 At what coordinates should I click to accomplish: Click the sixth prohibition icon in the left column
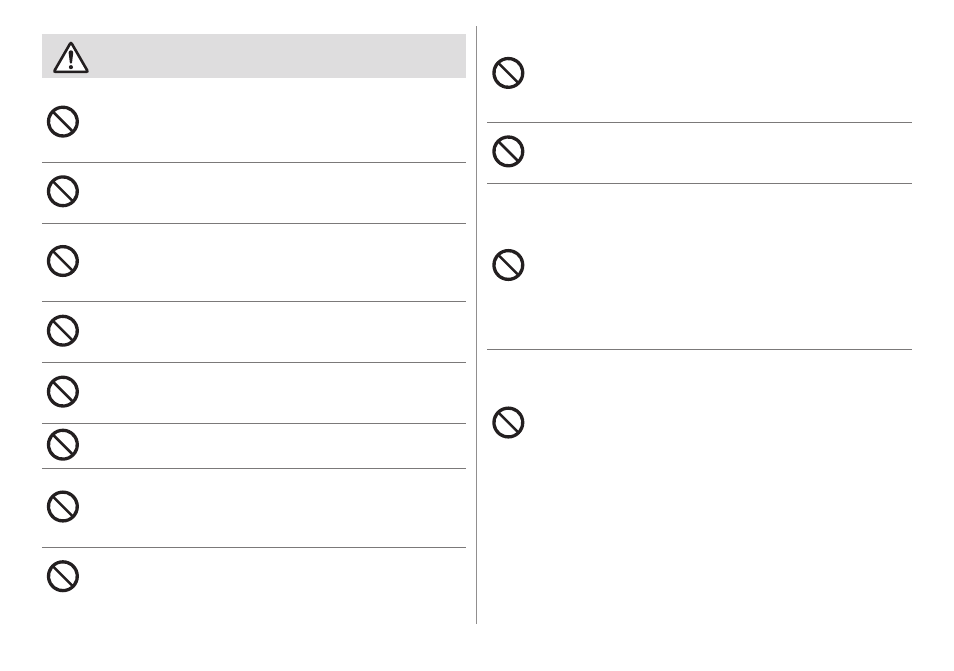pos(63,445)
